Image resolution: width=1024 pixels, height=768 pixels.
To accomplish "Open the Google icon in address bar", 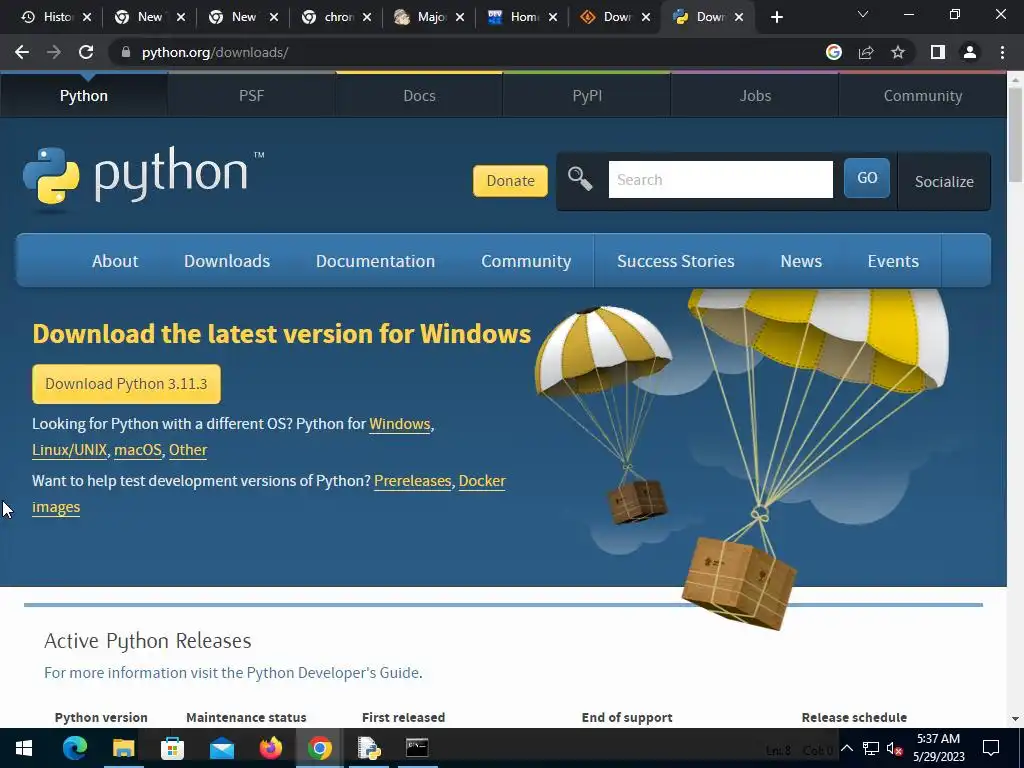I will (x=834, y=52).
